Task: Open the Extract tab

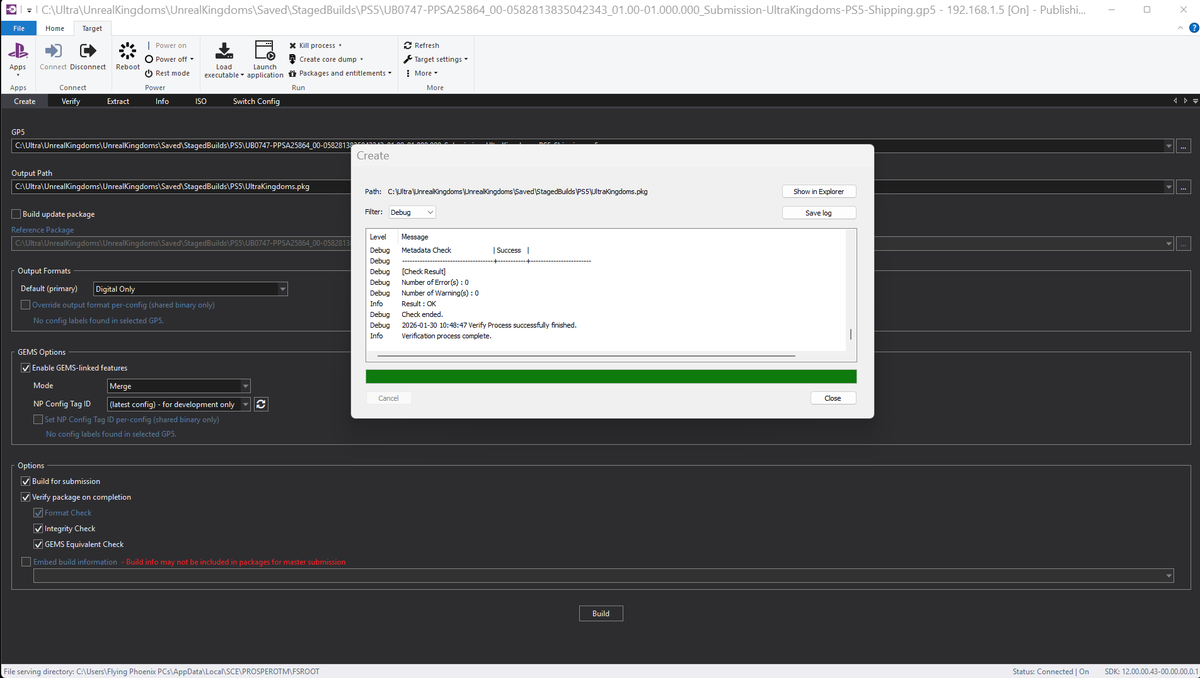Action: (x=118, y=101)
